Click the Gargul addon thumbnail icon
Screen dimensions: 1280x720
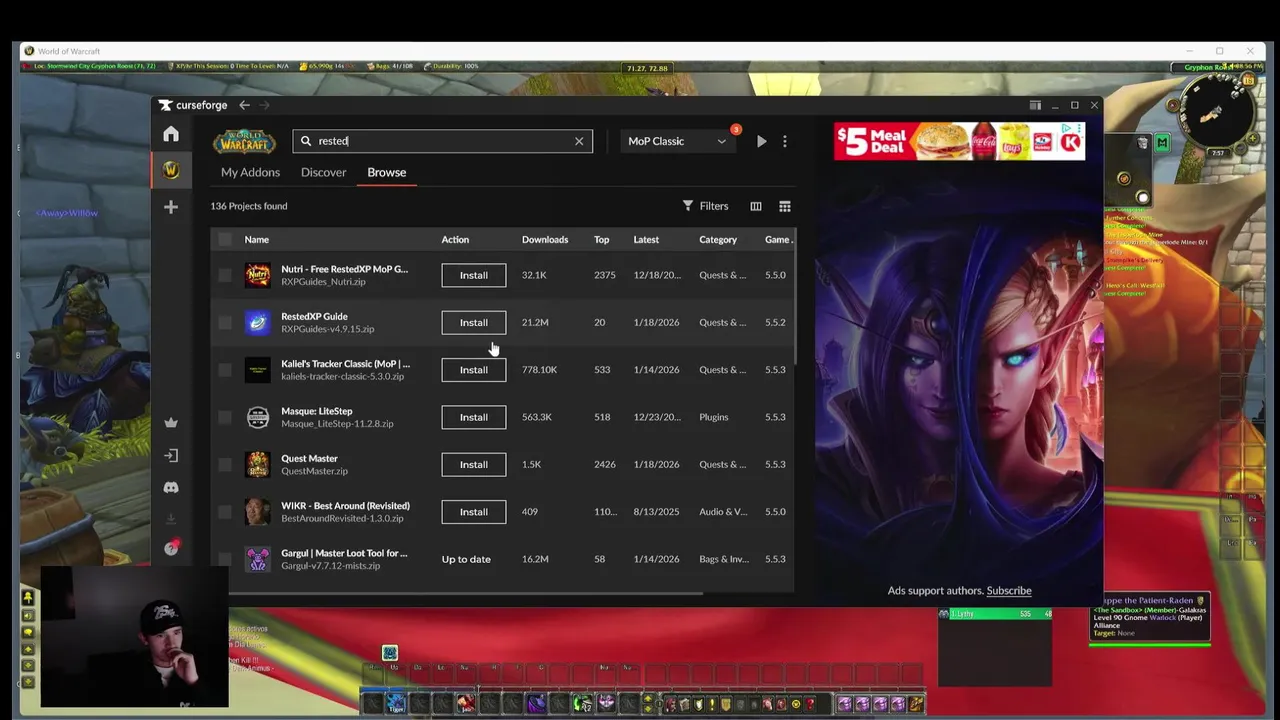[258, 559]
